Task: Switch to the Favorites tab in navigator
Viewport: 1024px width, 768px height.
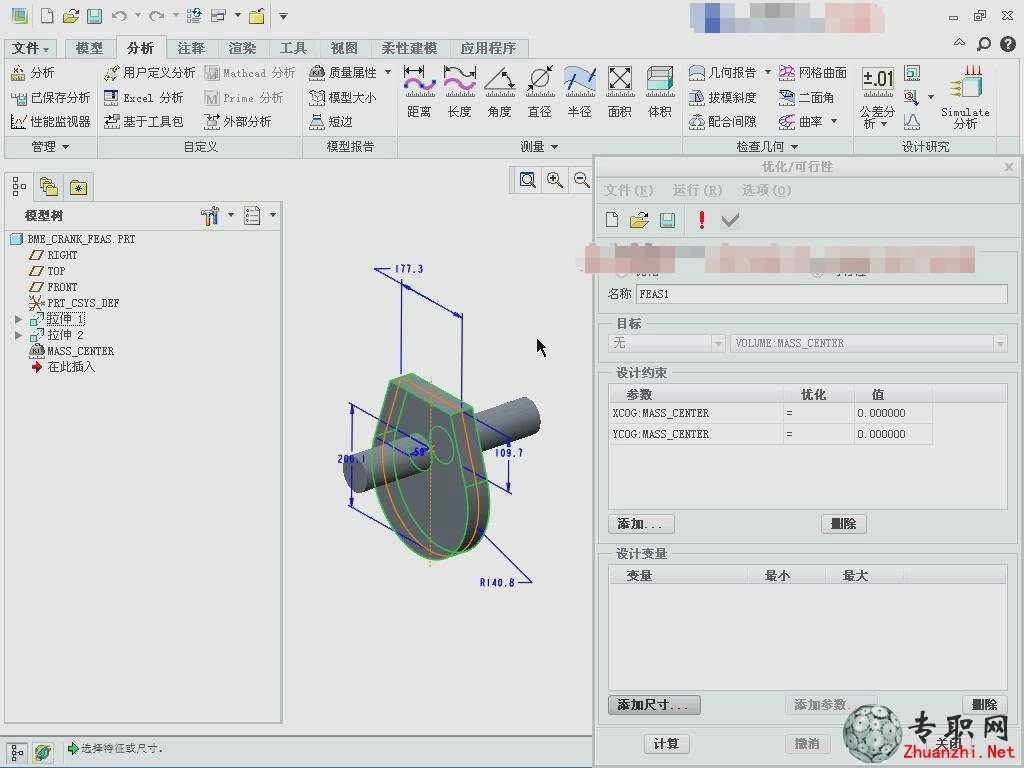Action: coord(78,188)
